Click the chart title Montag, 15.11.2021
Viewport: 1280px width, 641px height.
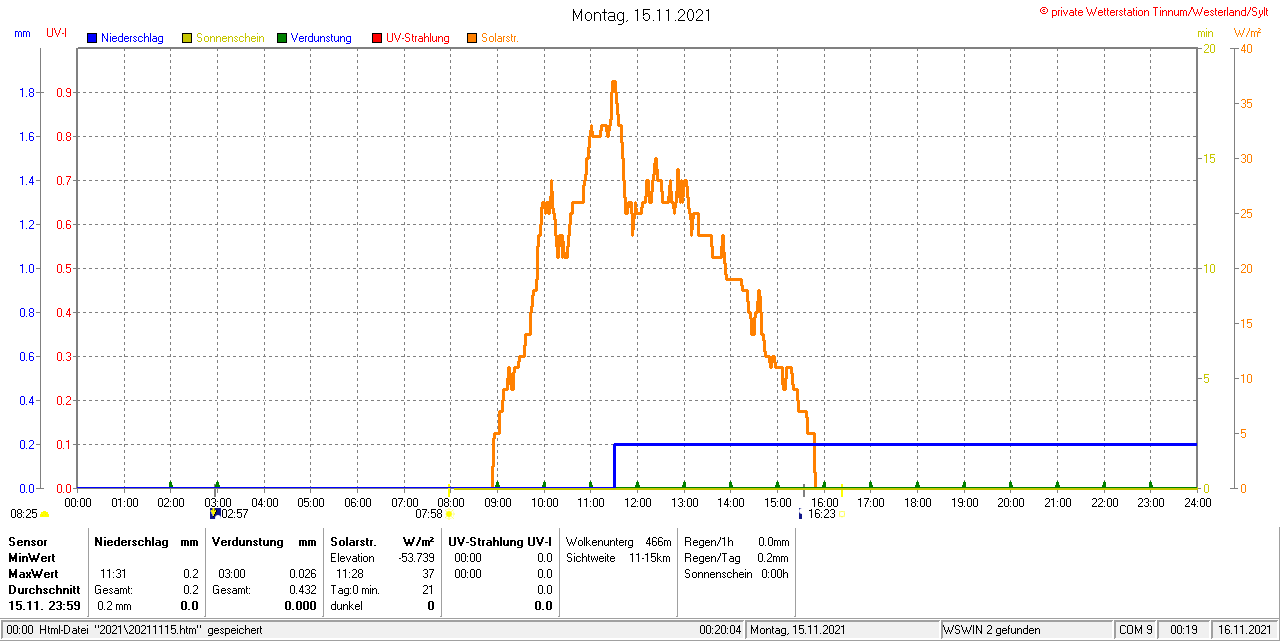click(642, 15)
